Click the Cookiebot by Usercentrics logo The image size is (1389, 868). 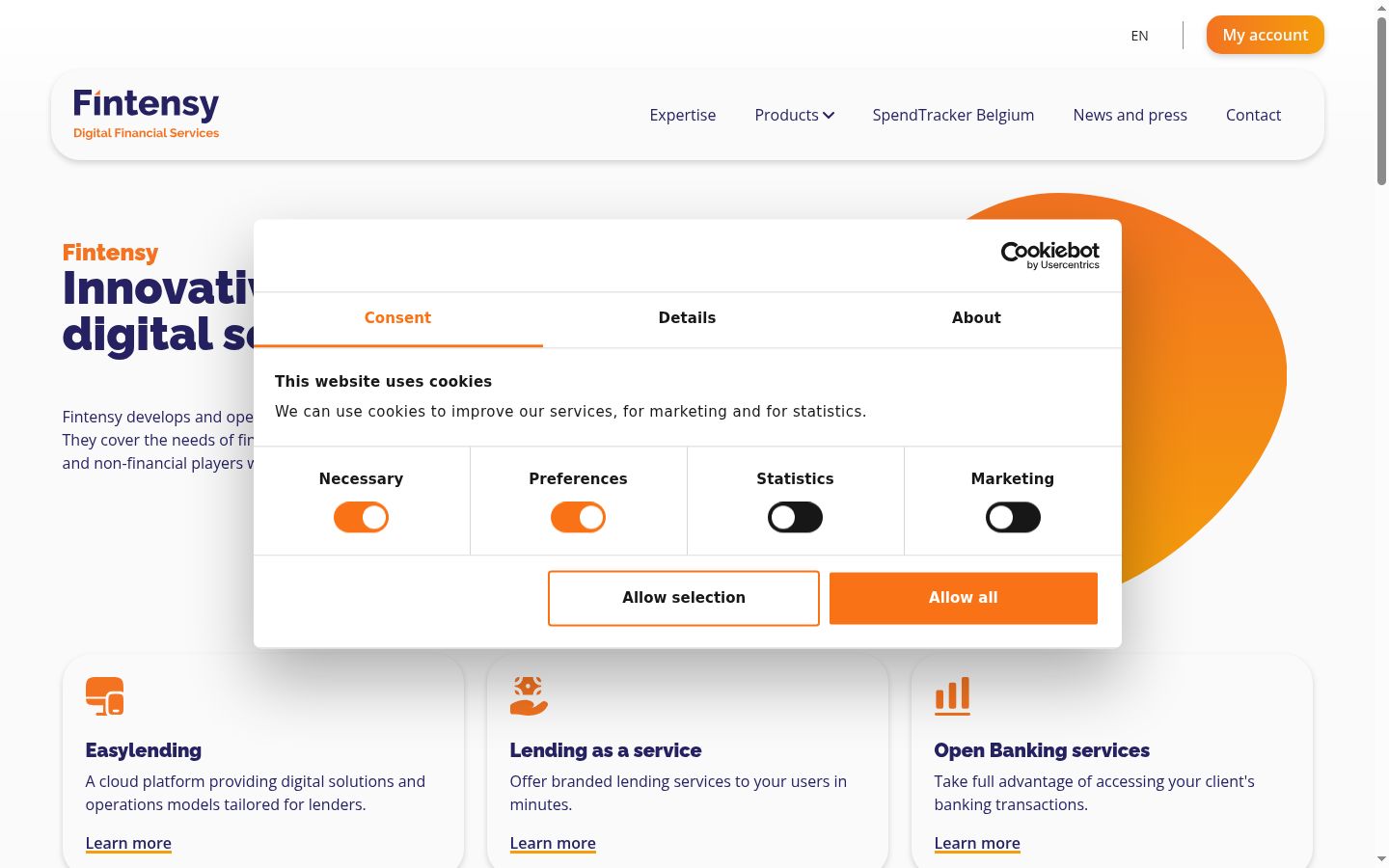pyautogui.click(x=1049, y=256)
